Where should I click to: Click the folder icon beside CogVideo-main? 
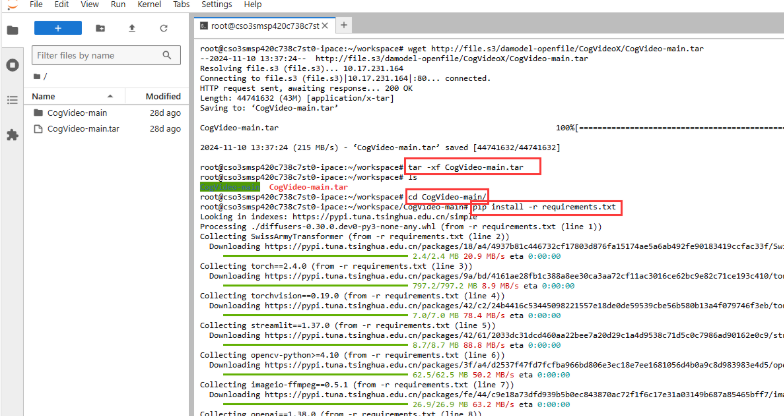(38, 112)
